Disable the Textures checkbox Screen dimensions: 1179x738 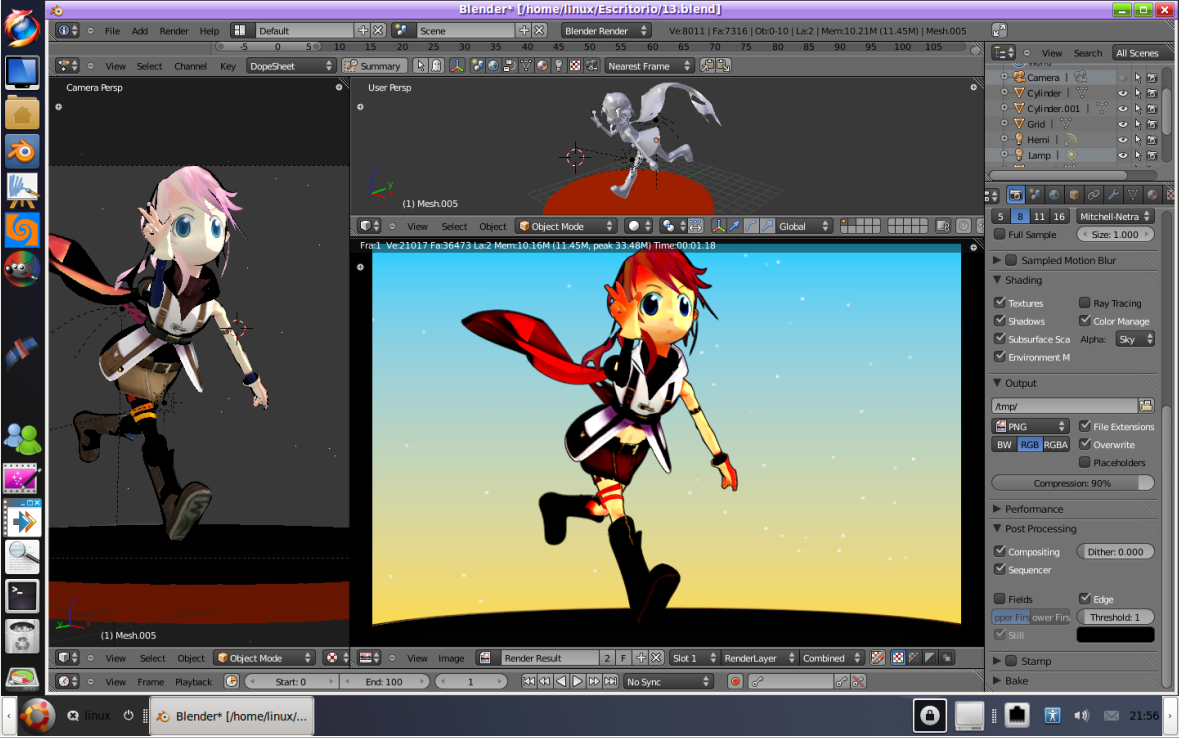pos(1000,302)
